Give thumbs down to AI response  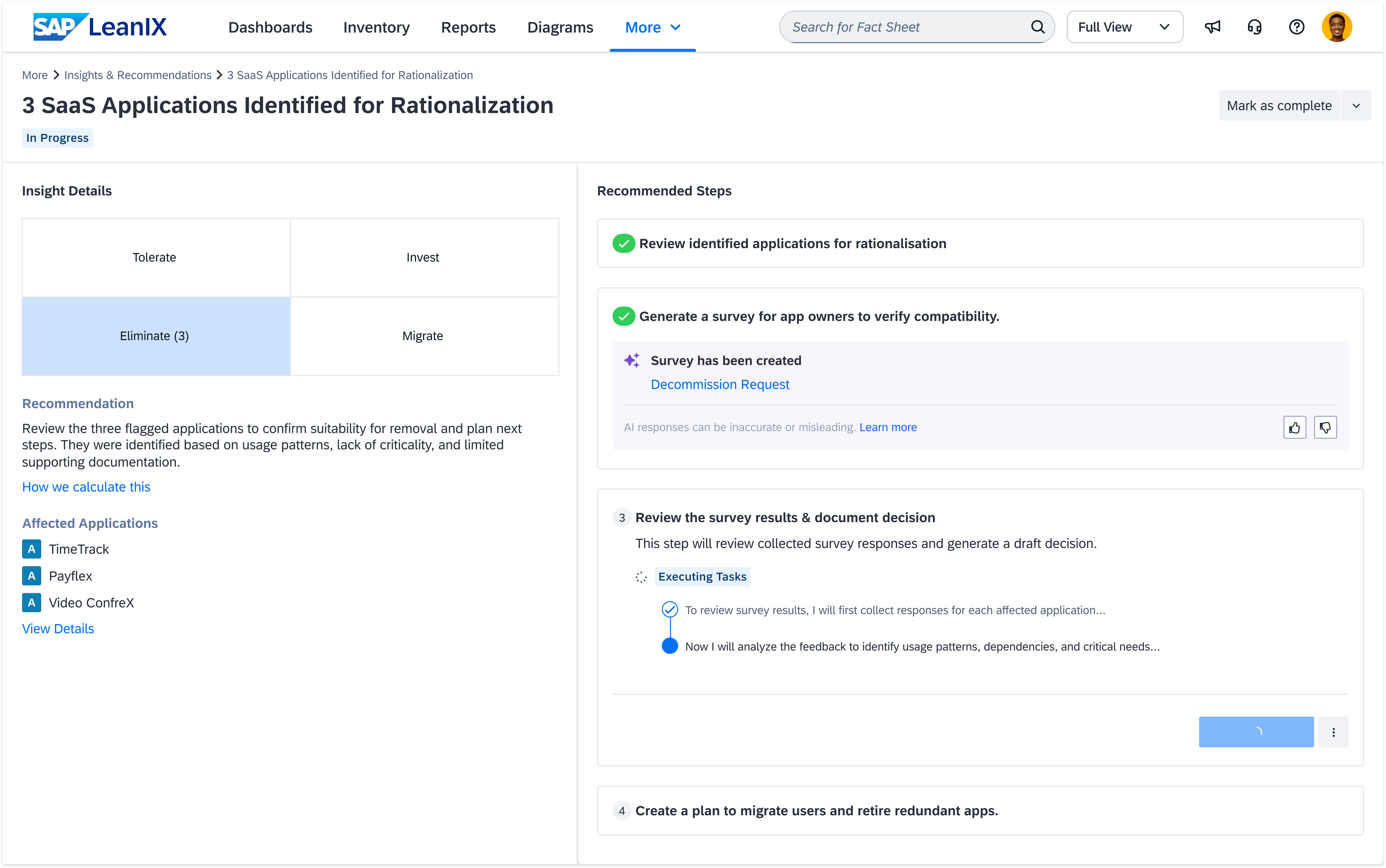coord(1325,427)
